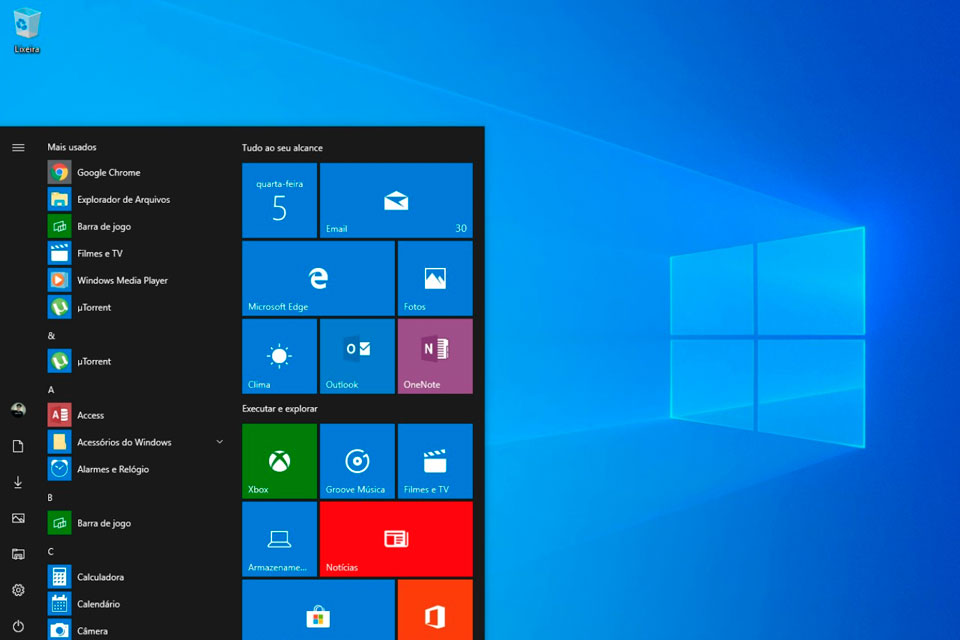Open the Fotos tile
The width and height of the screenshot is (960, 640).
coord(435,278)
